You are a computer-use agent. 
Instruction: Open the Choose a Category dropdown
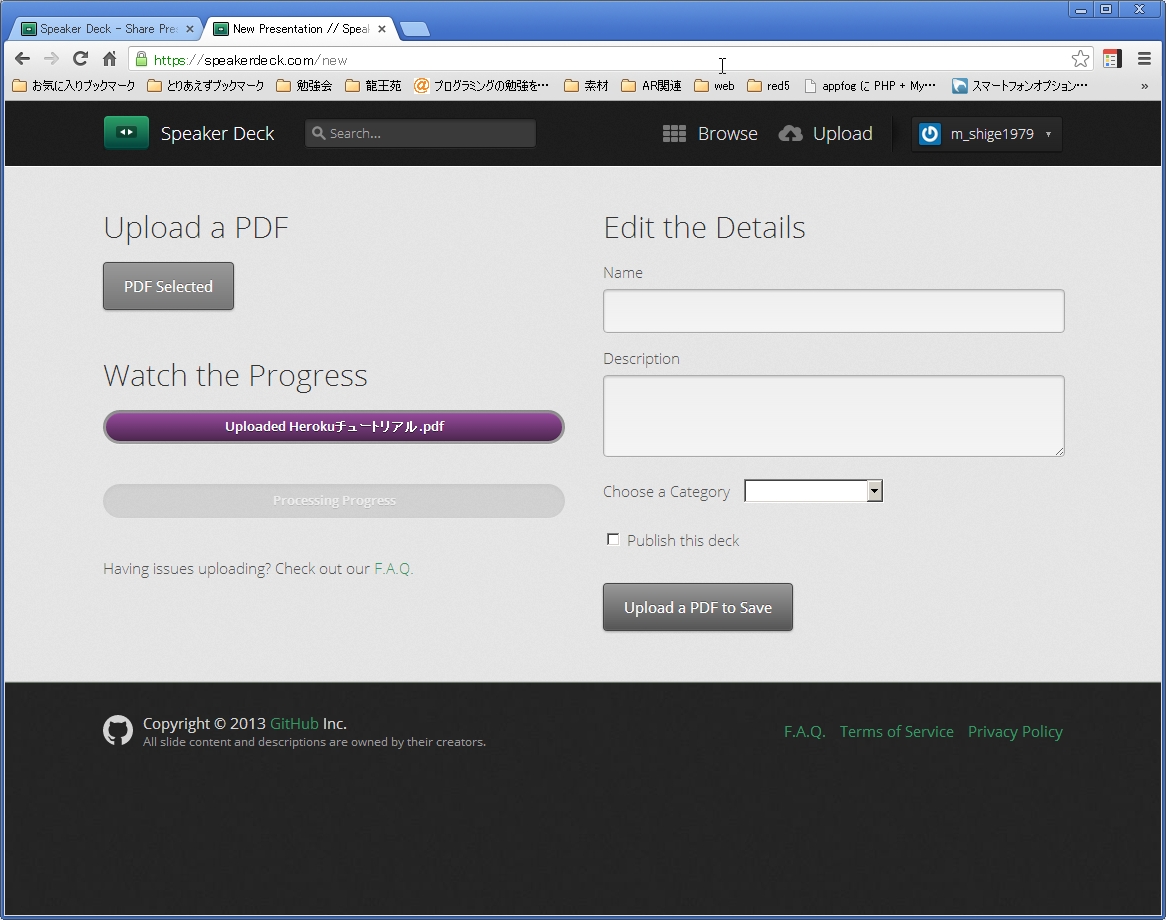coord(814,491)
